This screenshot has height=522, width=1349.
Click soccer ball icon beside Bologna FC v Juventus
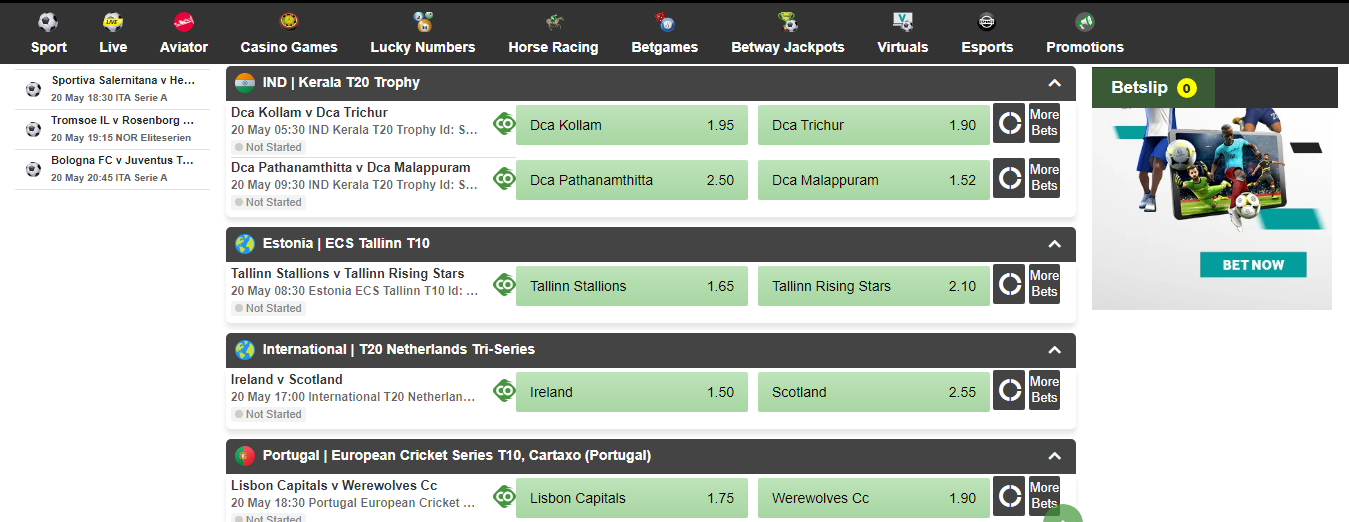[33, 169]
